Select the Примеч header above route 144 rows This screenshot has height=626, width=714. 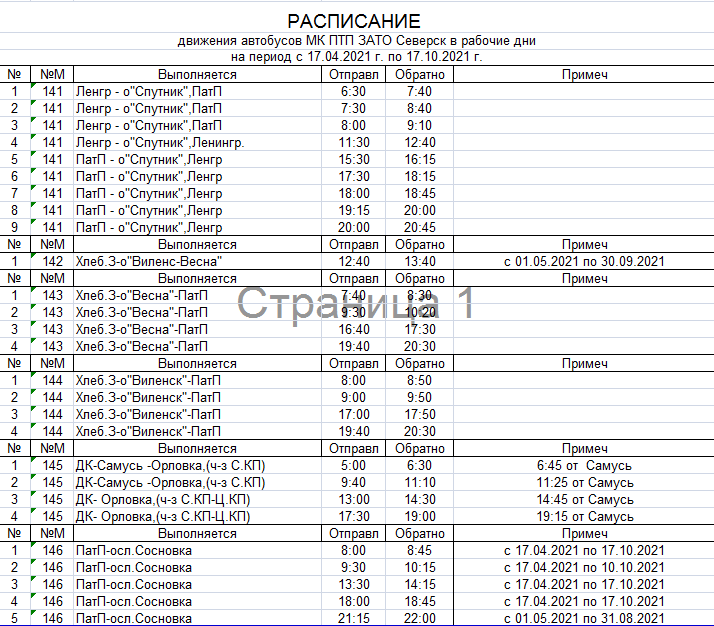[585, 363]
